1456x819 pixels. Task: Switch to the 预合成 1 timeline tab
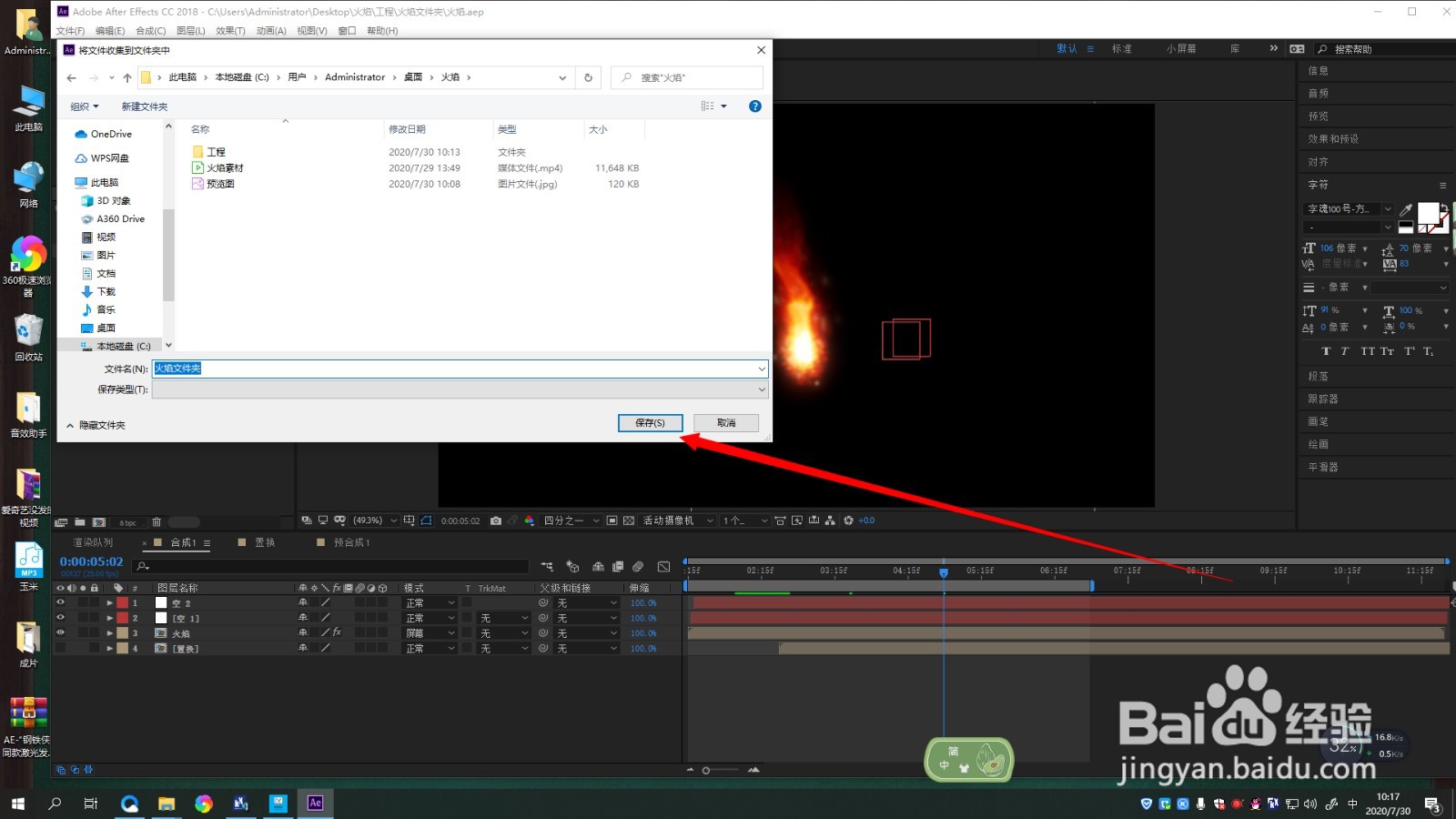coord(351,542)
